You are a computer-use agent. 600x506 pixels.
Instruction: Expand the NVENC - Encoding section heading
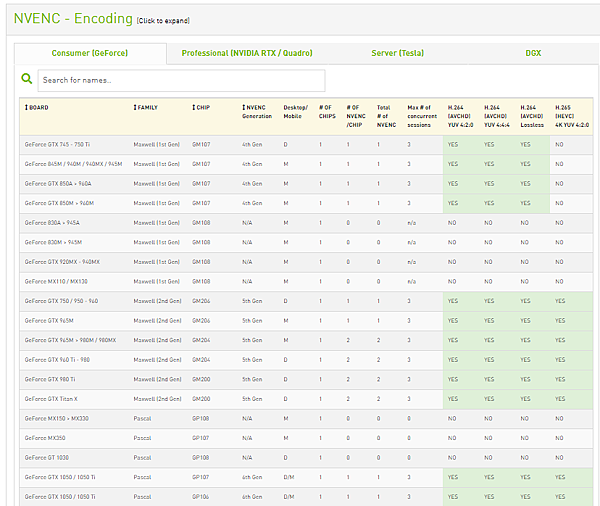[x=73, y=18]
